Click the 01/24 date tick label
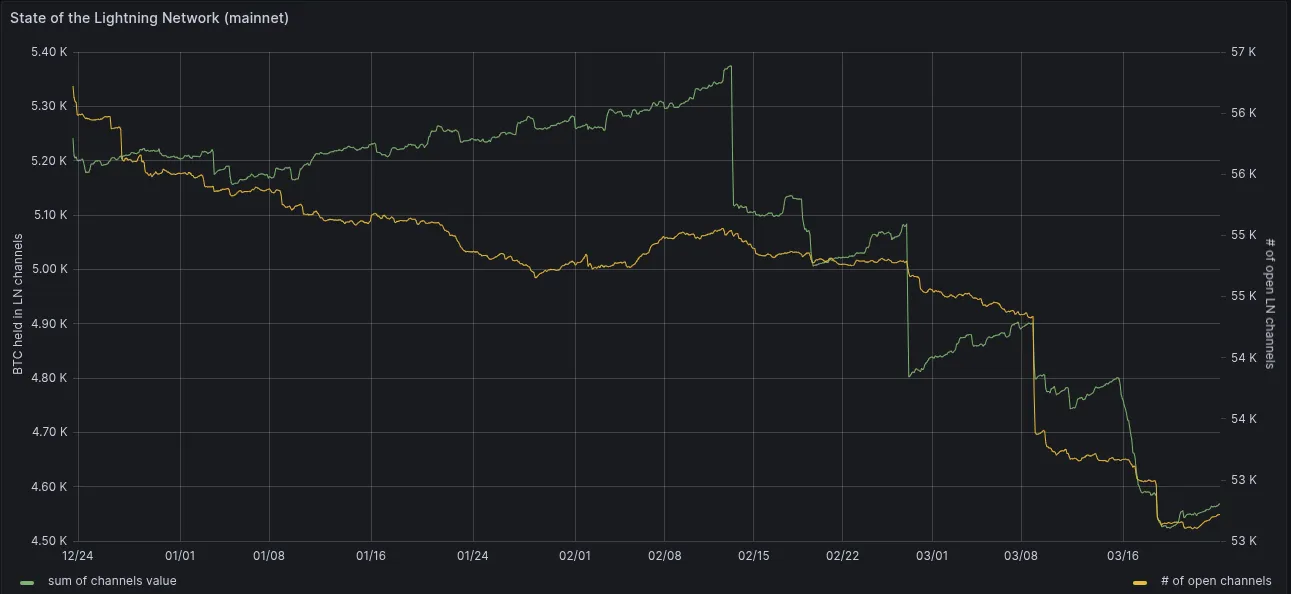Viewport: 1291px width, 594px height. point(472,555)
